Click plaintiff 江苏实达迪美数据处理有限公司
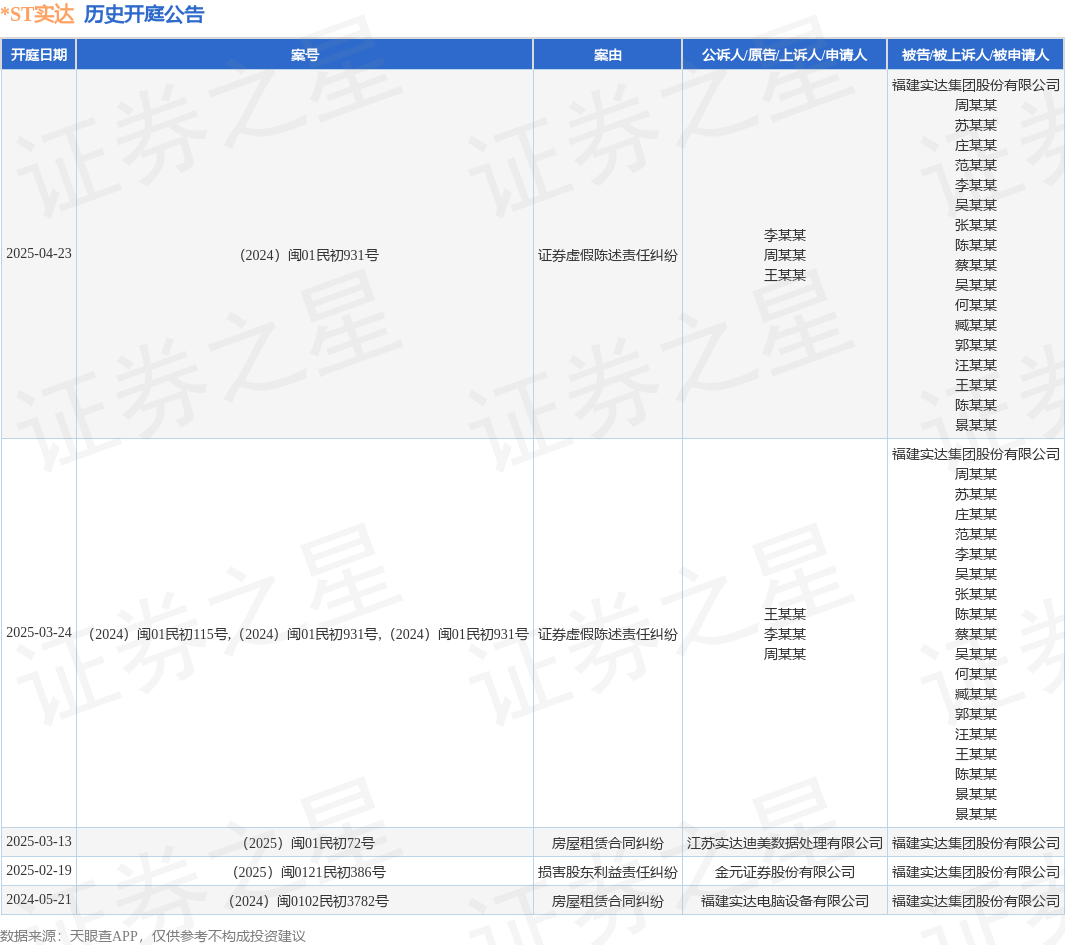Viewport: 1065px width, 945px height. click(x=784, y=844)
